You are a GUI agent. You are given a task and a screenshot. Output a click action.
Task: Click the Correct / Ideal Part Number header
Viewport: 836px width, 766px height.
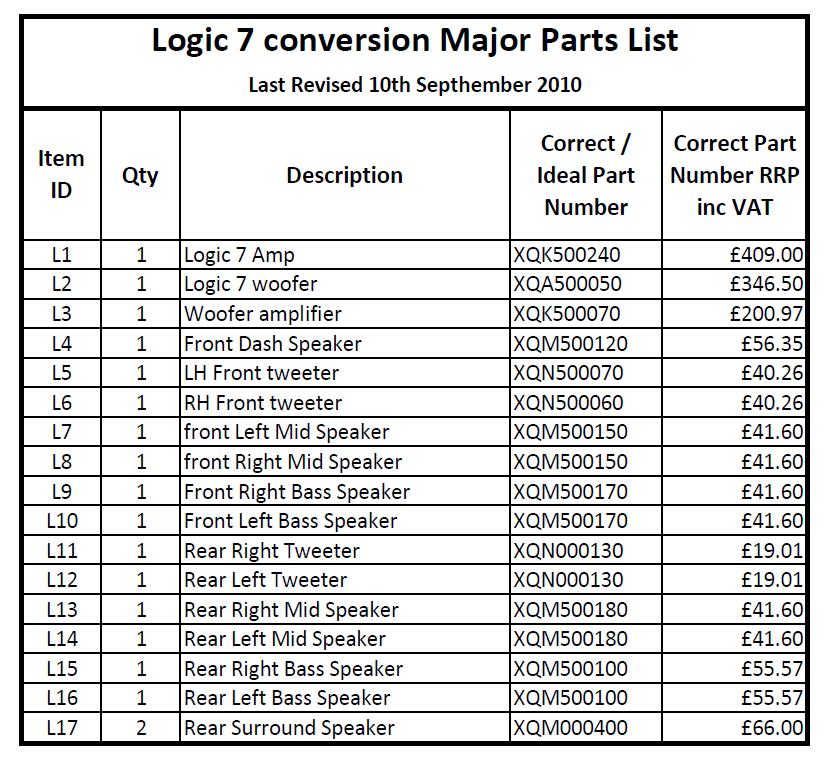coord(585,175)
